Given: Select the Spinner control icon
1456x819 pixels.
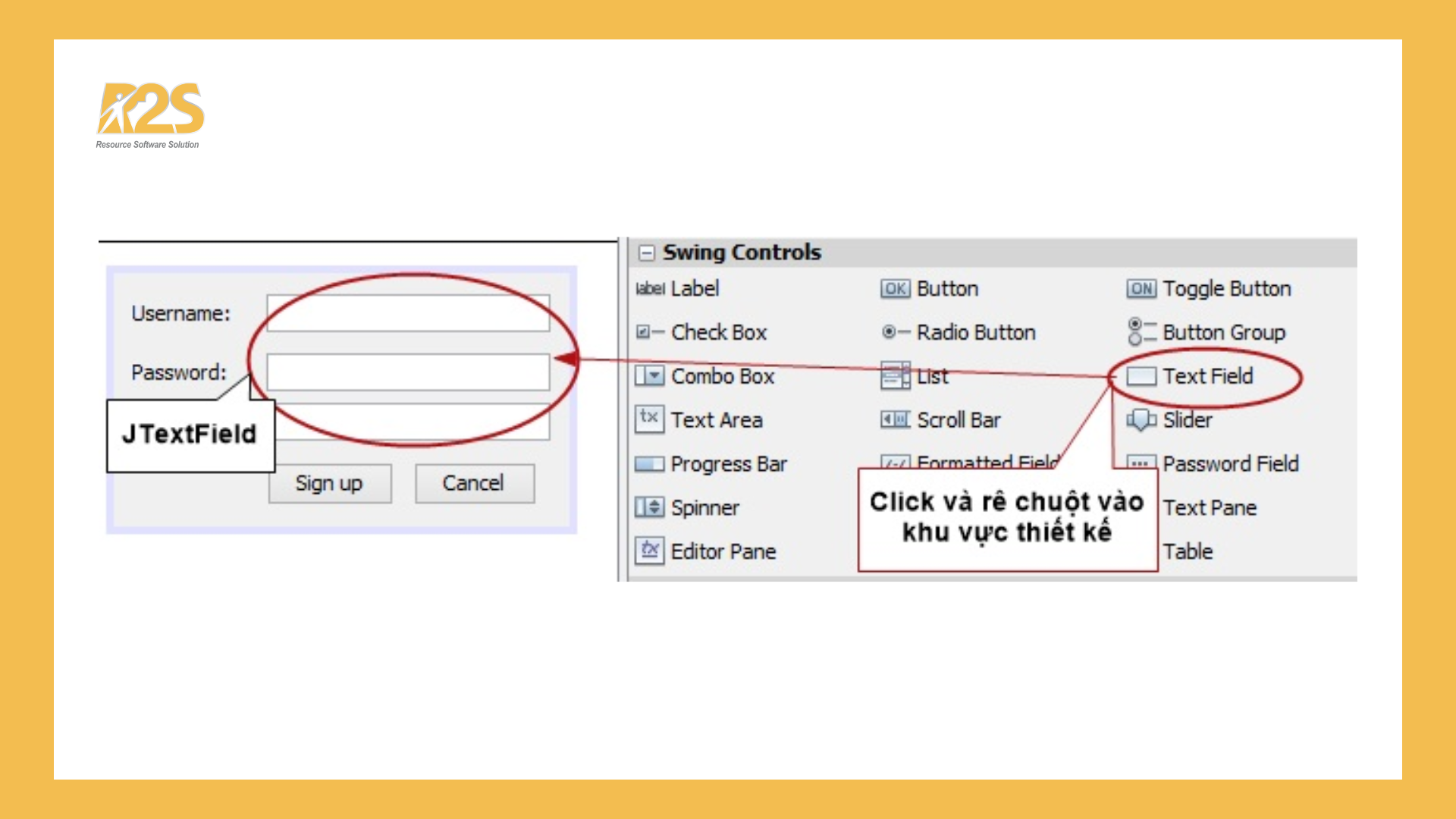Looking at the screenshot, I should (650, 507).
